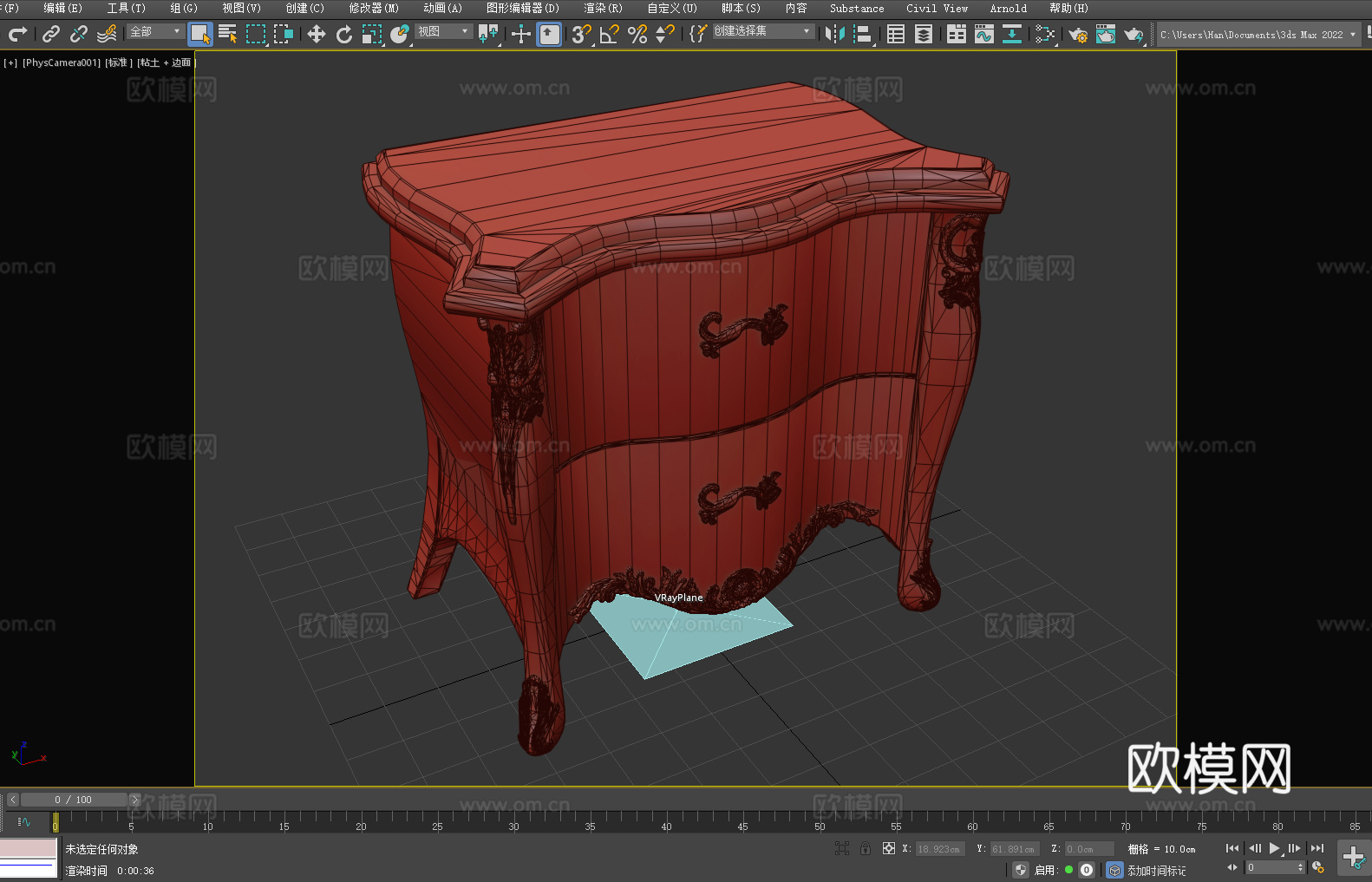
Task: Activate the Rotate tool
Action: [x=344, y=35]
